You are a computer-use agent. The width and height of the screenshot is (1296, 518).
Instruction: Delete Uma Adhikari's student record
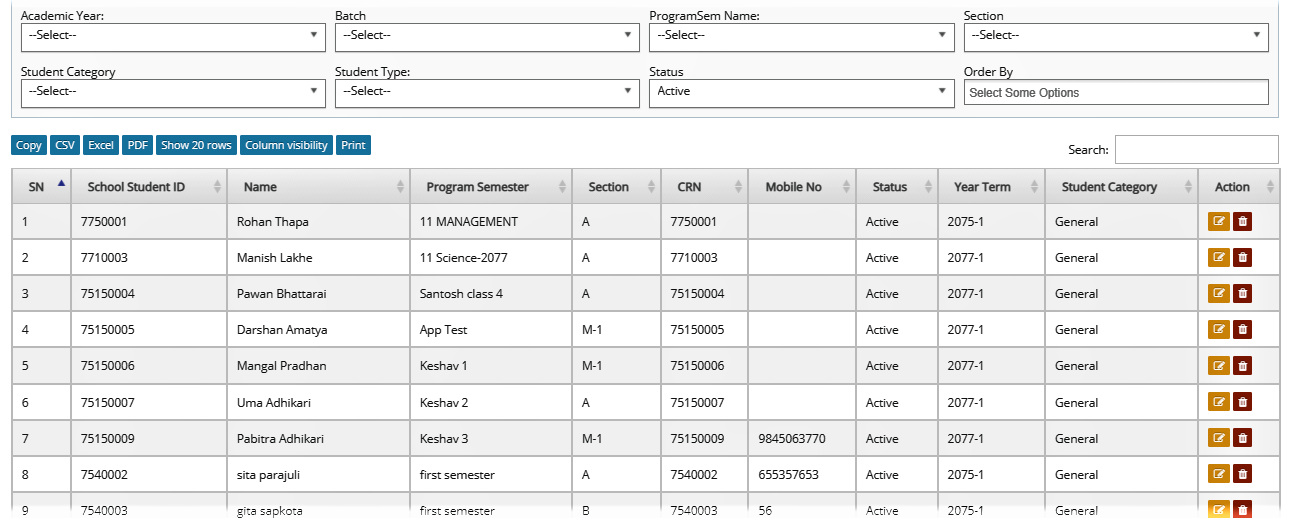click(1242, 402)
